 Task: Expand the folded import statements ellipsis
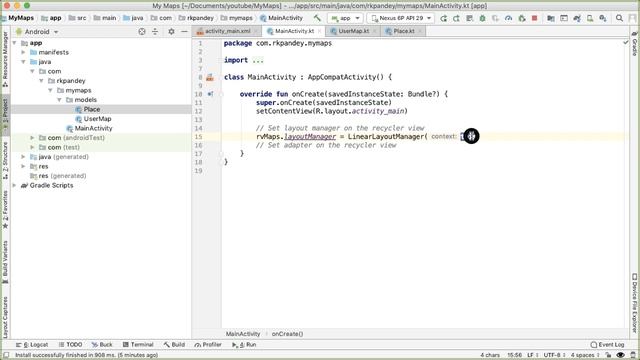point(258,60)
